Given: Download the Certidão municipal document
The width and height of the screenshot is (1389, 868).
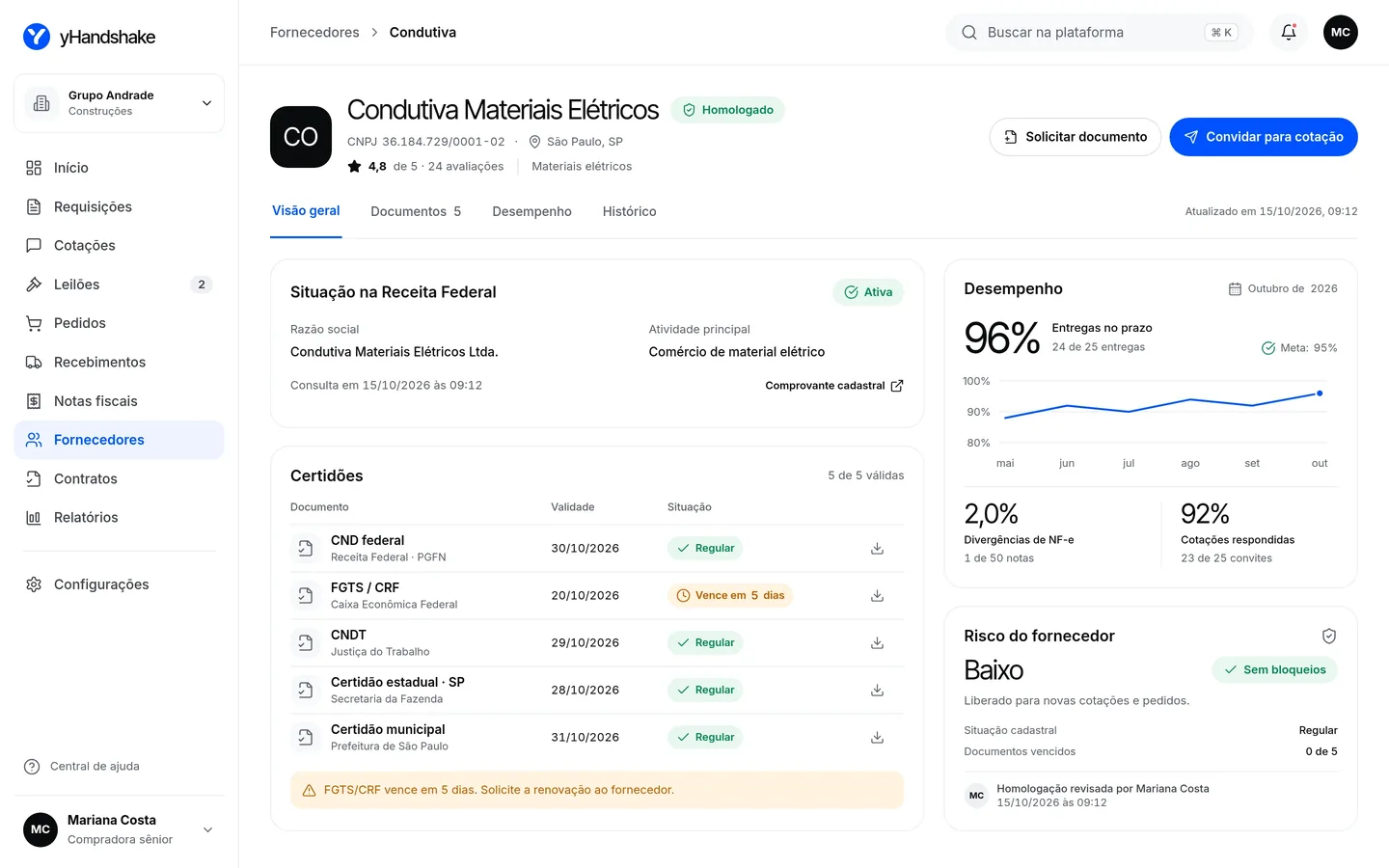Looking at the screenshot, I should pos(877,737).
